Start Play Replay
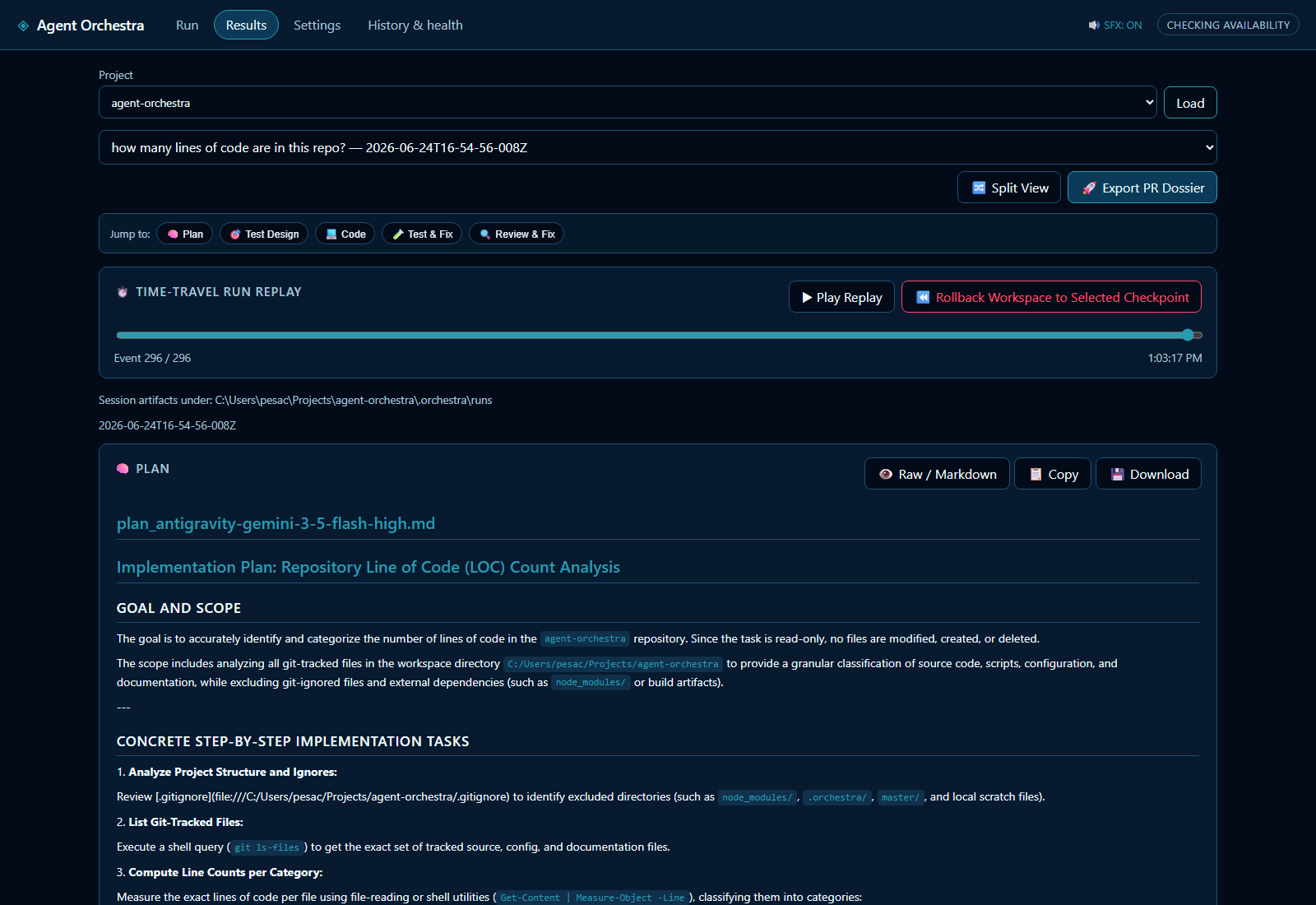 [841, 297]
